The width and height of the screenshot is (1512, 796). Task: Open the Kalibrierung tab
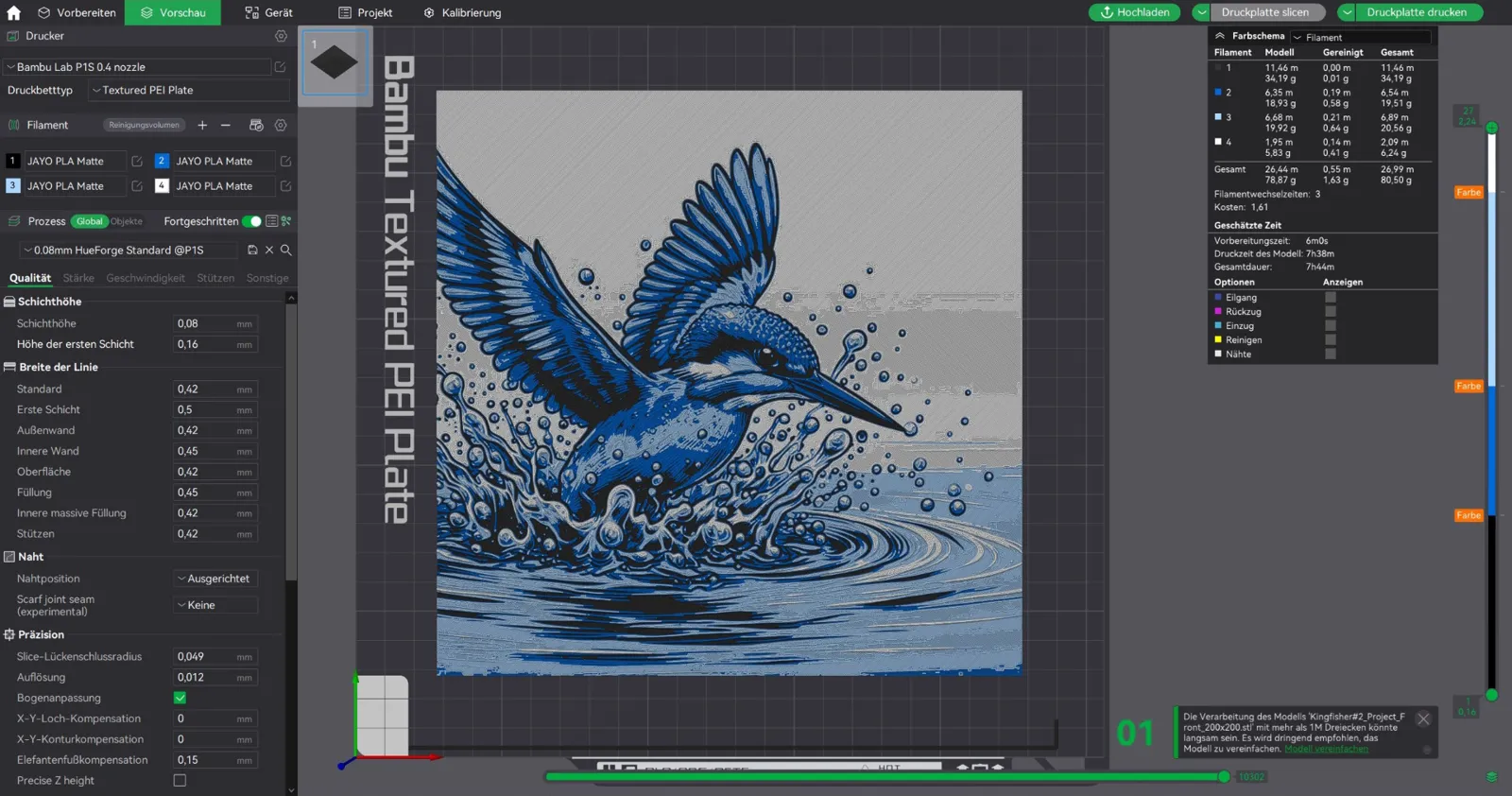point(462,13)
